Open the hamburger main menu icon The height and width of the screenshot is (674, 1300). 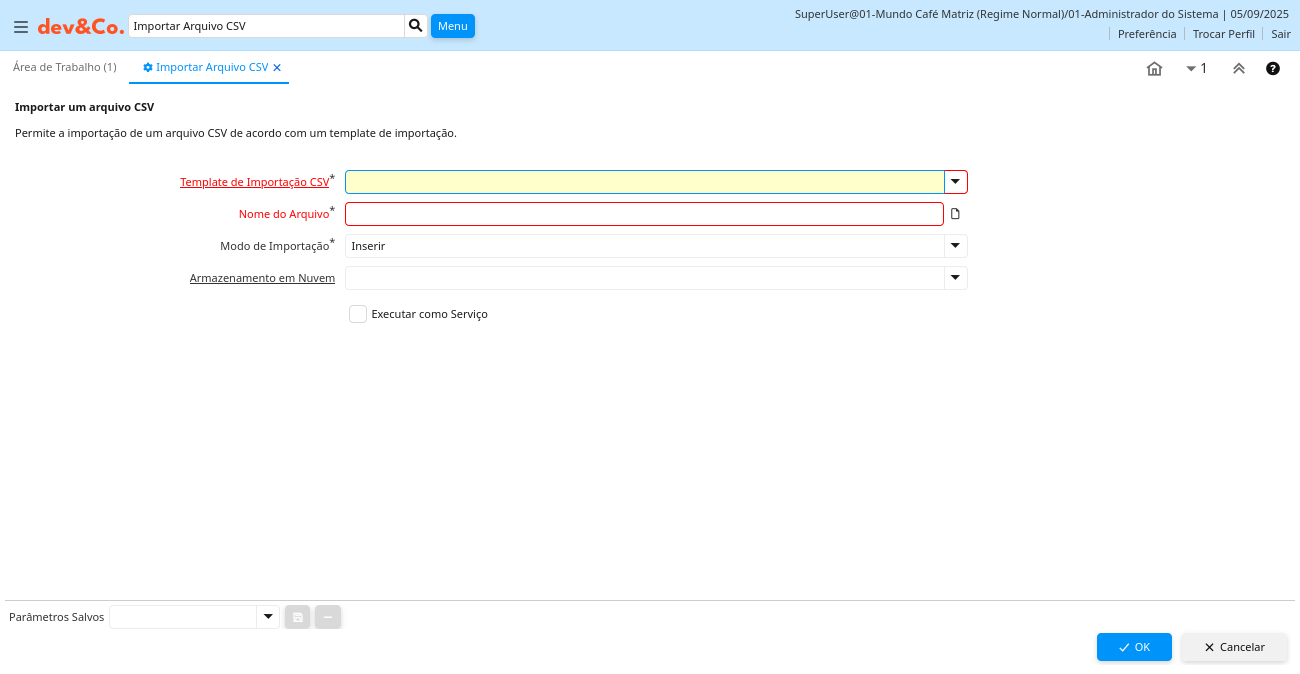21,27
